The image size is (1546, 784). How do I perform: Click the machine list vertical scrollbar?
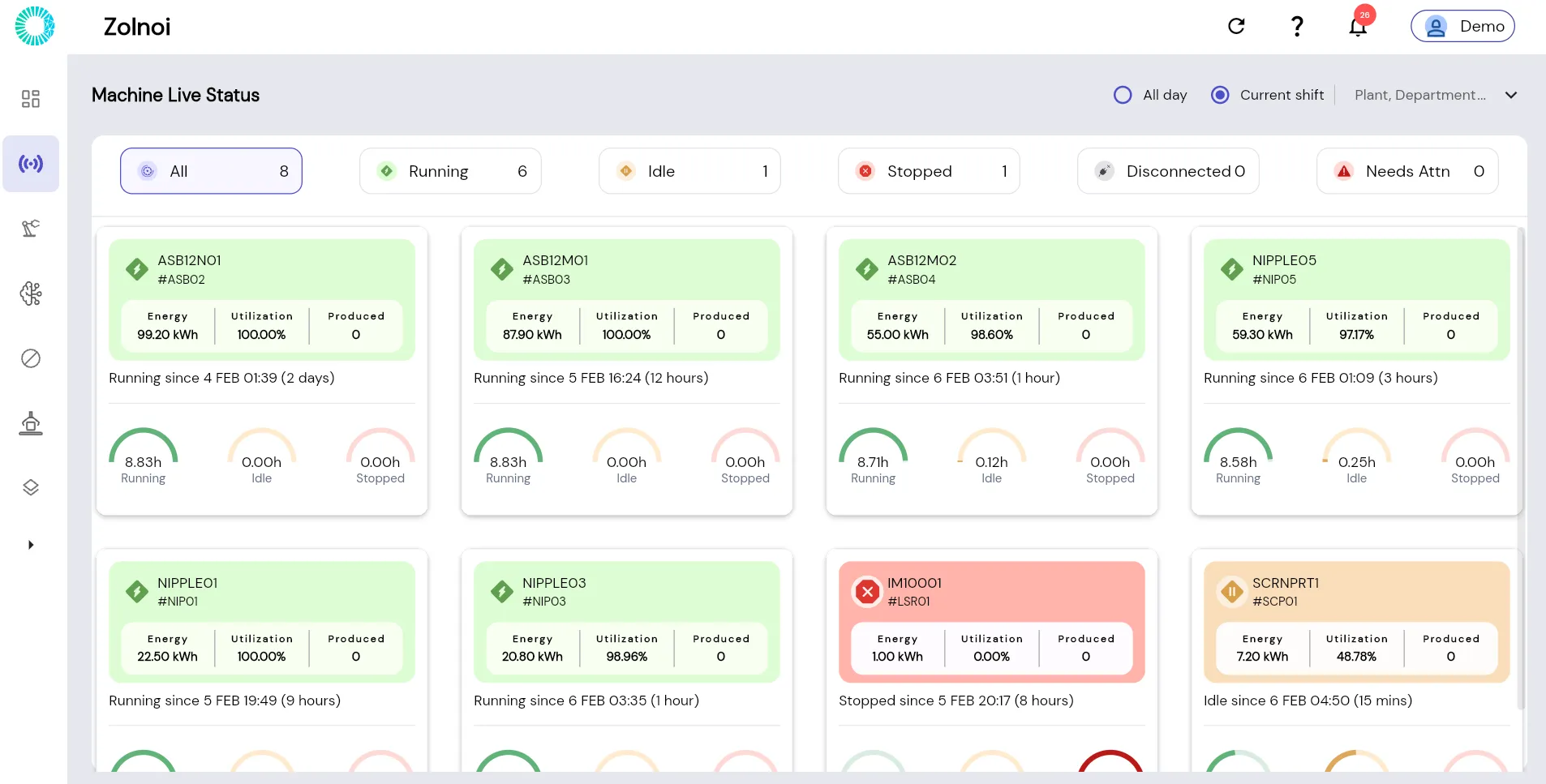[x=1521, y=469]
